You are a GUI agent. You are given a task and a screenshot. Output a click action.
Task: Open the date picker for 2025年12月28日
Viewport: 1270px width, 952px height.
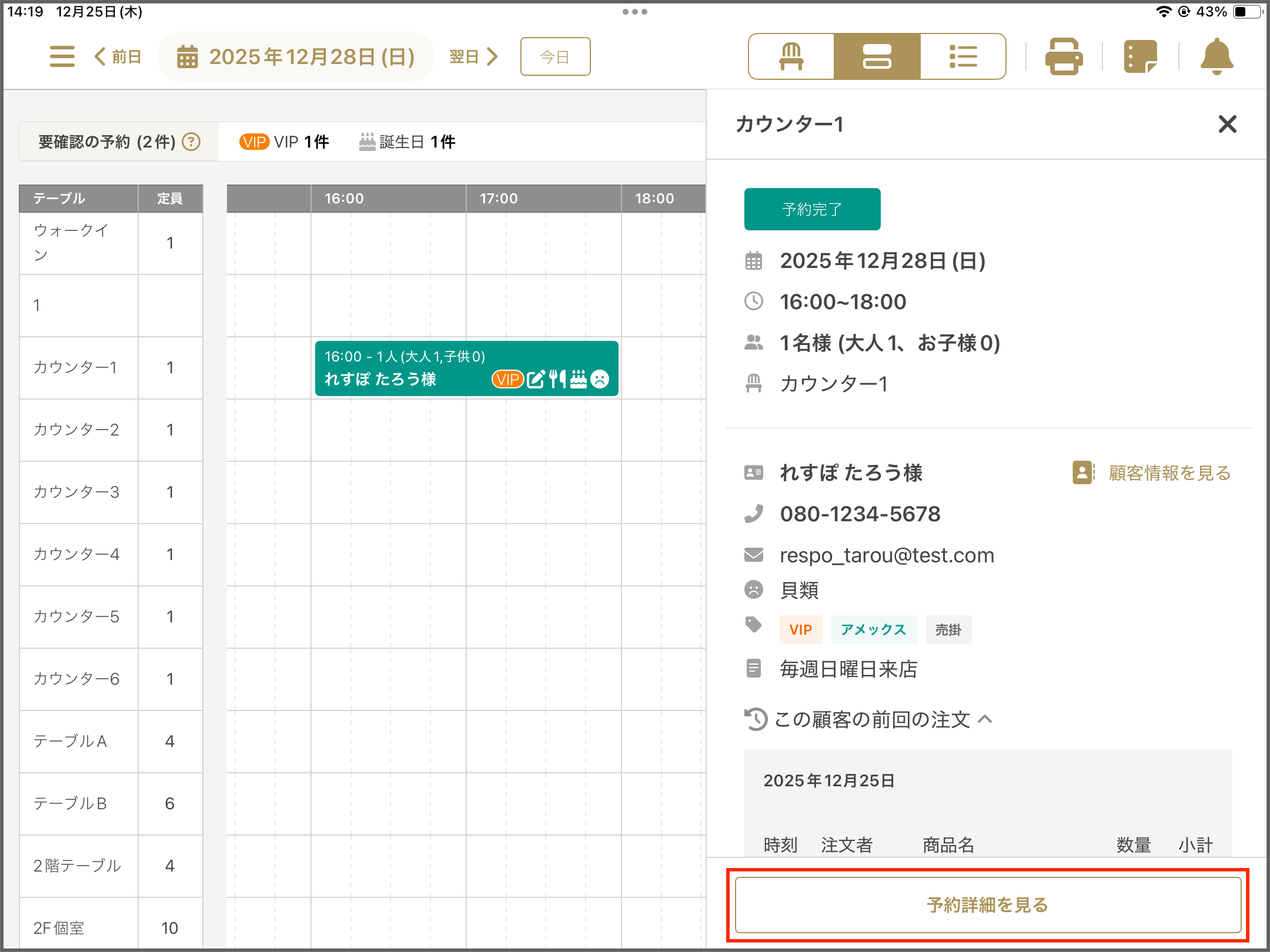pyautogui.click(x=296, y=56)
